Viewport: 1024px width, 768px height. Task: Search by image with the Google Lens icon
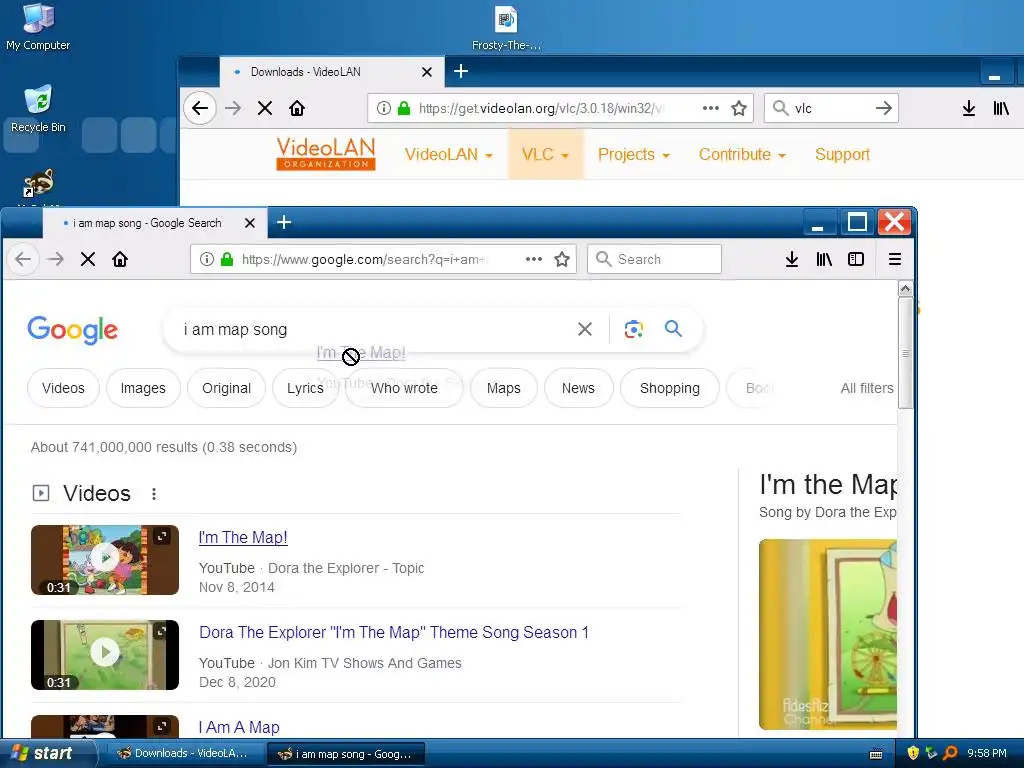pyautogui.click(x=633, y=329)
